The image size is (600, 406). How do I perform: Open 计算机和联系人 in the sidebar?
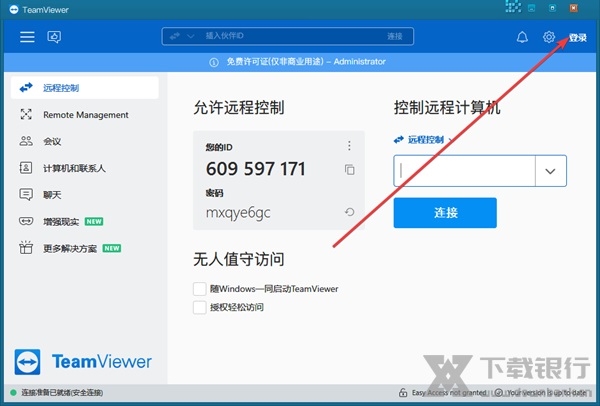coord(85,168)
